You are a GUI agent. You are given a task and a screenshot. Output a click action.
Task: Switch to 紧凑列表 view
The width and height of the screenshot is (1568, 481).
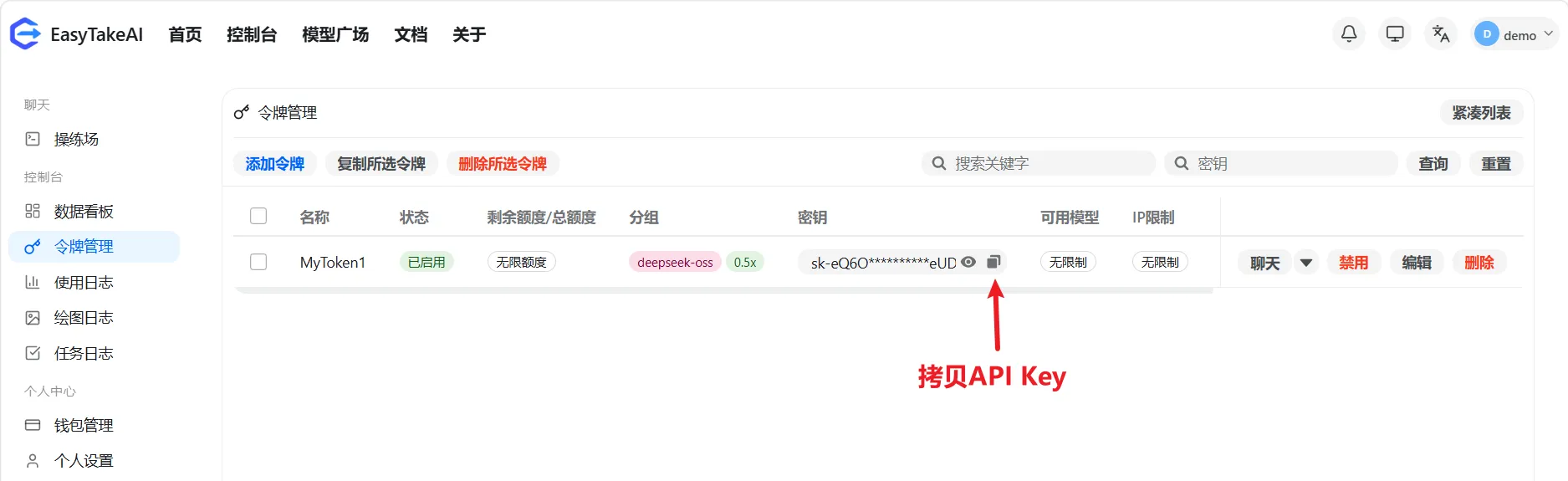pyautogui.click(x=1481, y=112)
